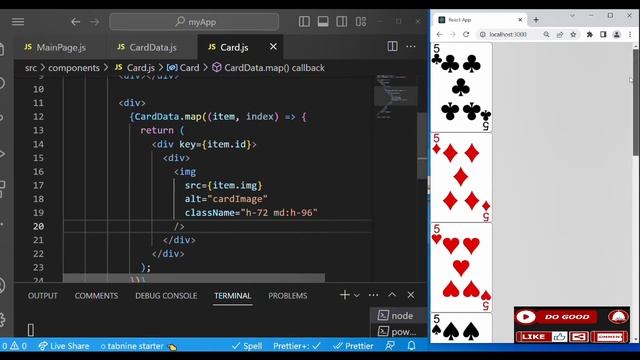Screen dimensions: 640x360
Task: Create a new terminal with the plus icon
Action: click(344, 295)
